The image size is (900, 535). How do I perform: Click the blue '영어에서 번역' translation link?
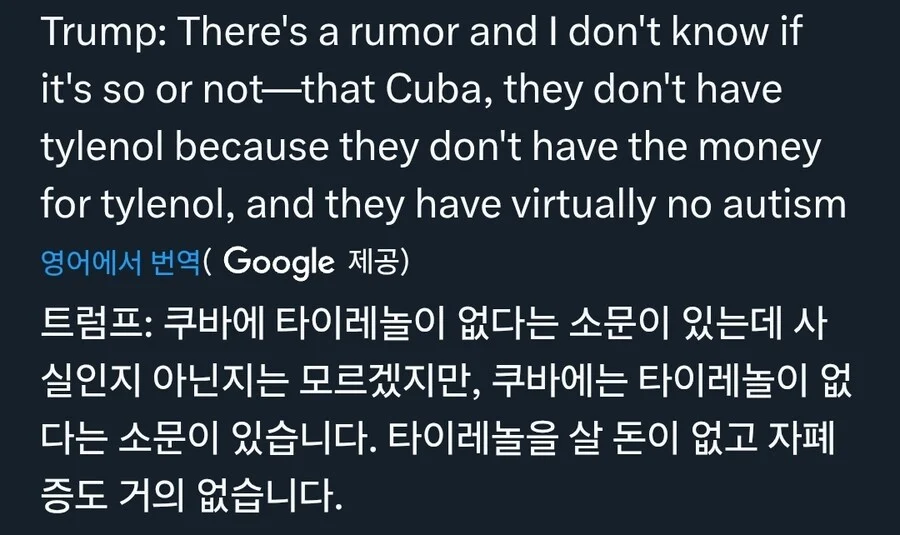coord(120,262)
